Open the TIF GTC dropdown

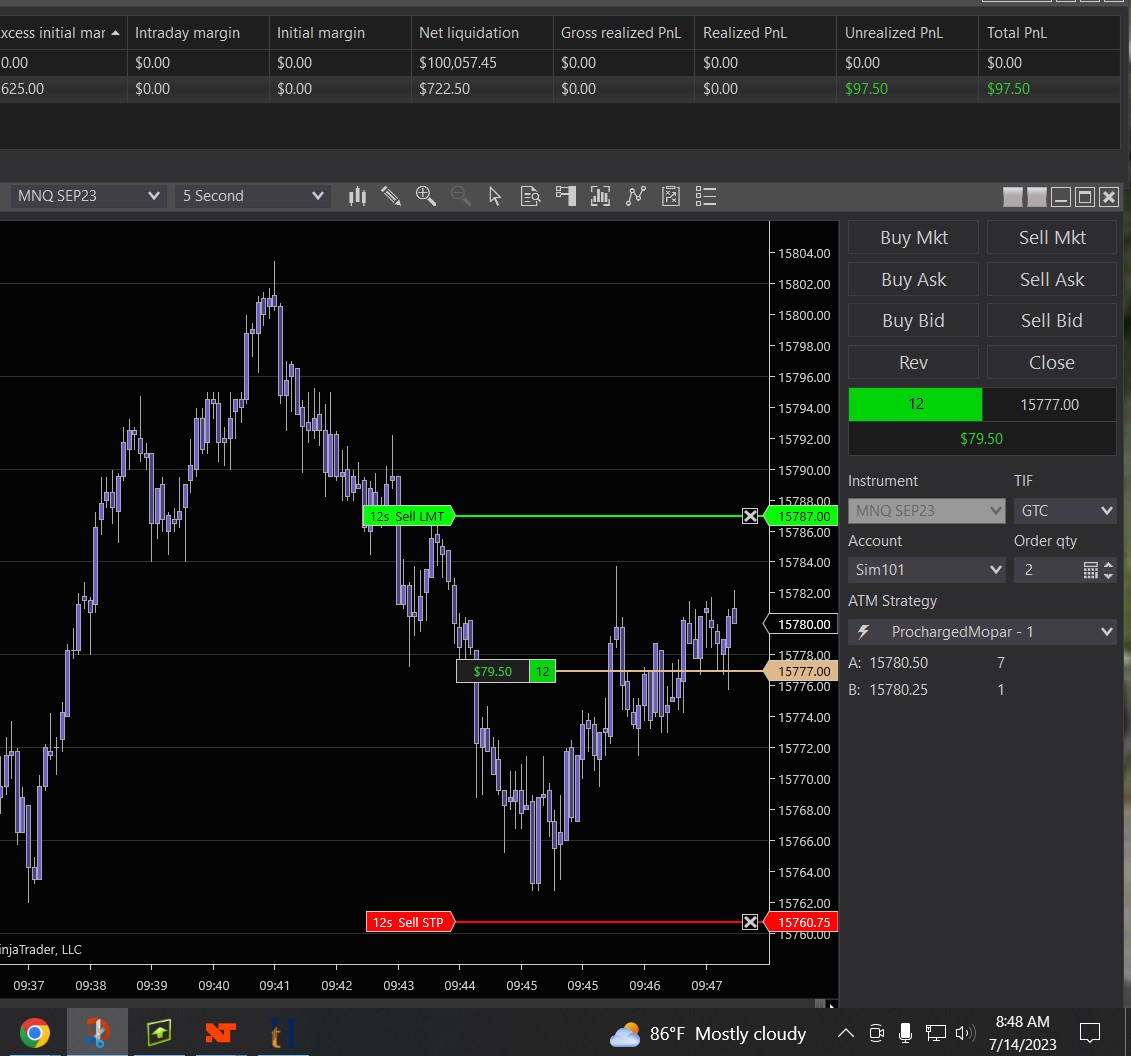[x=1064, y=511]
